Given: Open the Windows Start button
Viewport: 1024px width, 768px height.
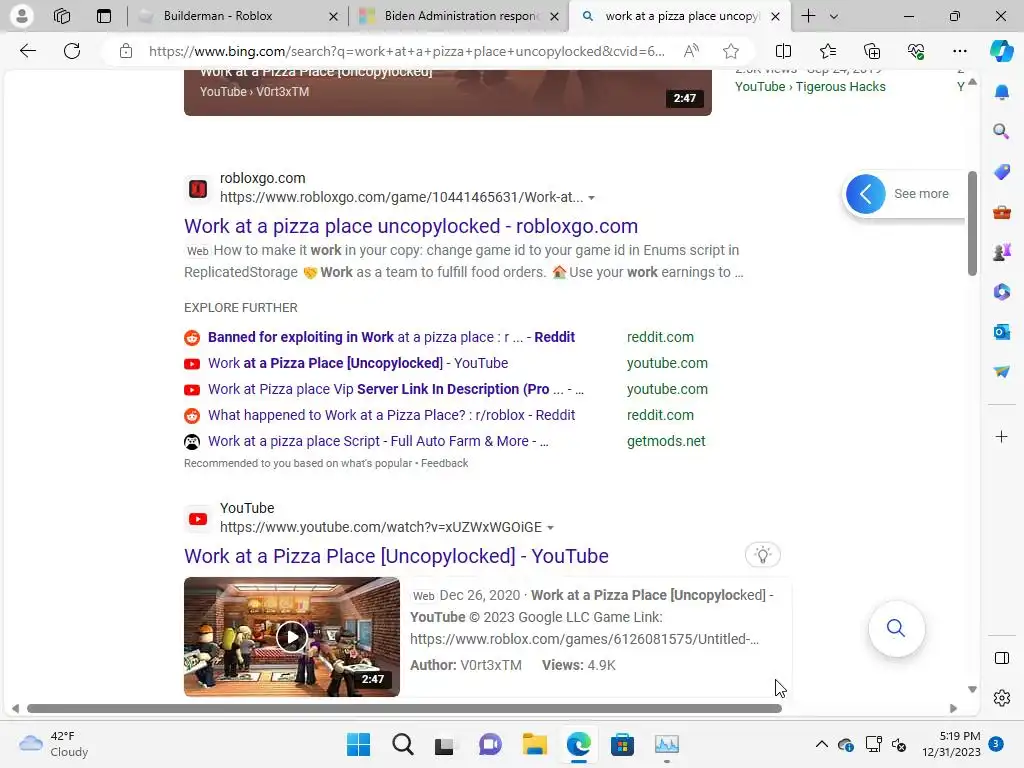Looking at the screenshot, I should (x=358, y=744).
